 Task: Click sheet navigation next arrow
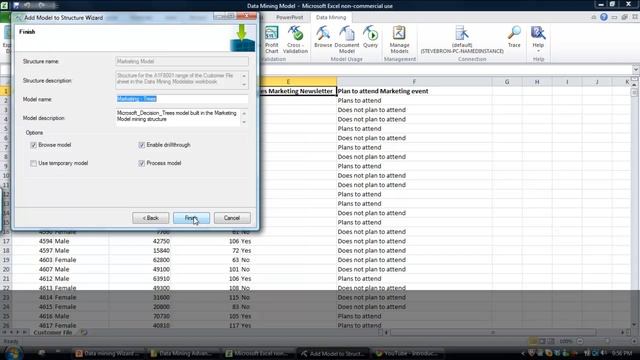pyautogui.click(x=18, y=333)
